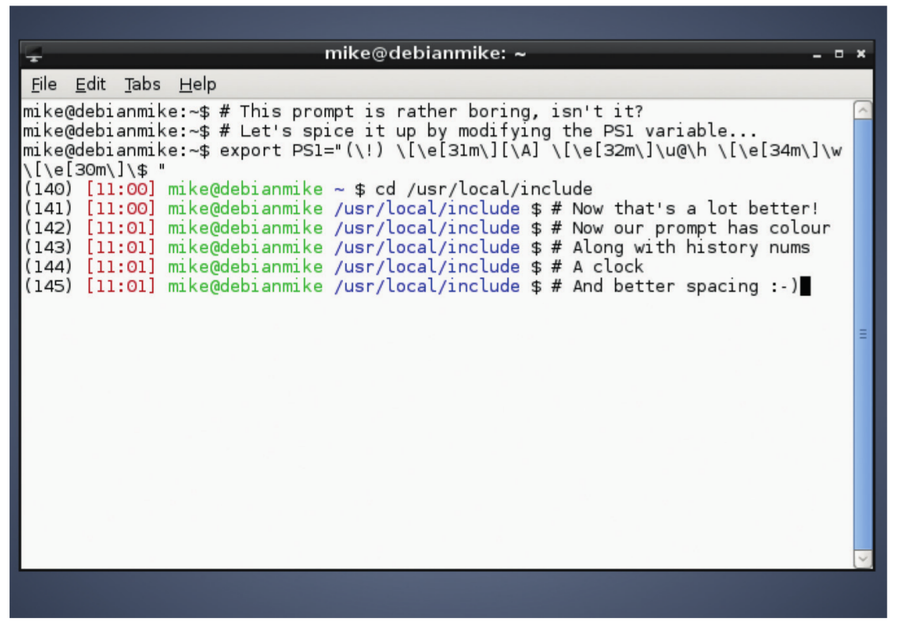900x630 pixels.
Task: Click the mike@debianmike: ~ title bar text
Action: pyautogui.click(x=426, y=53)
